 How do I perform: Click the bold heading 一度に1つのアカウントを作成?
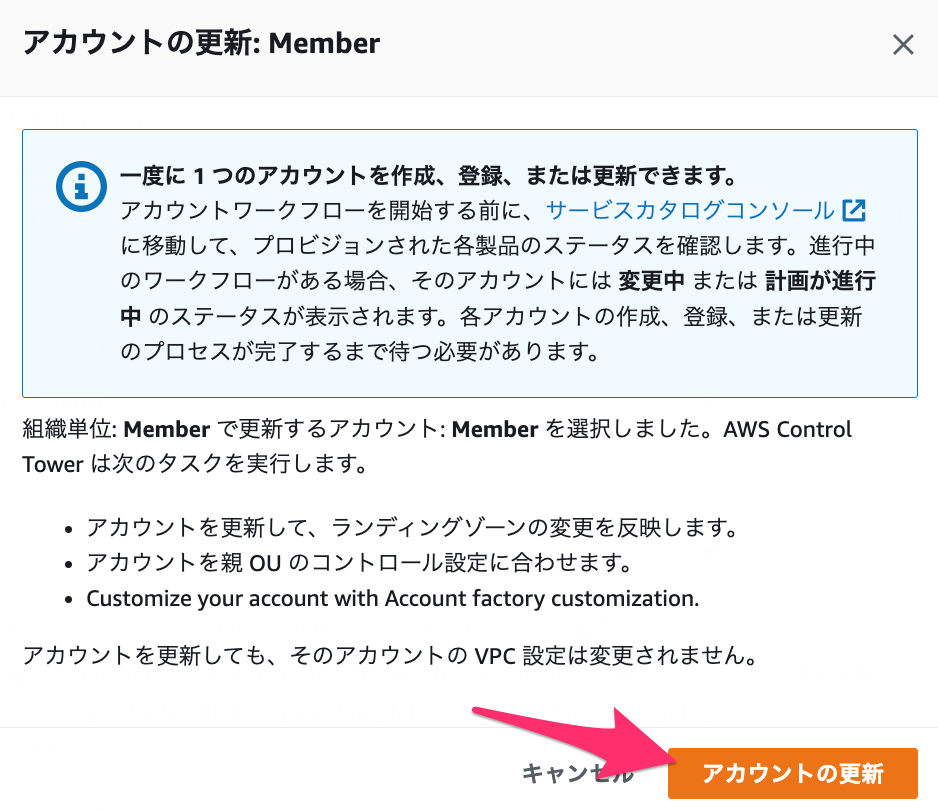click(428, 176)
